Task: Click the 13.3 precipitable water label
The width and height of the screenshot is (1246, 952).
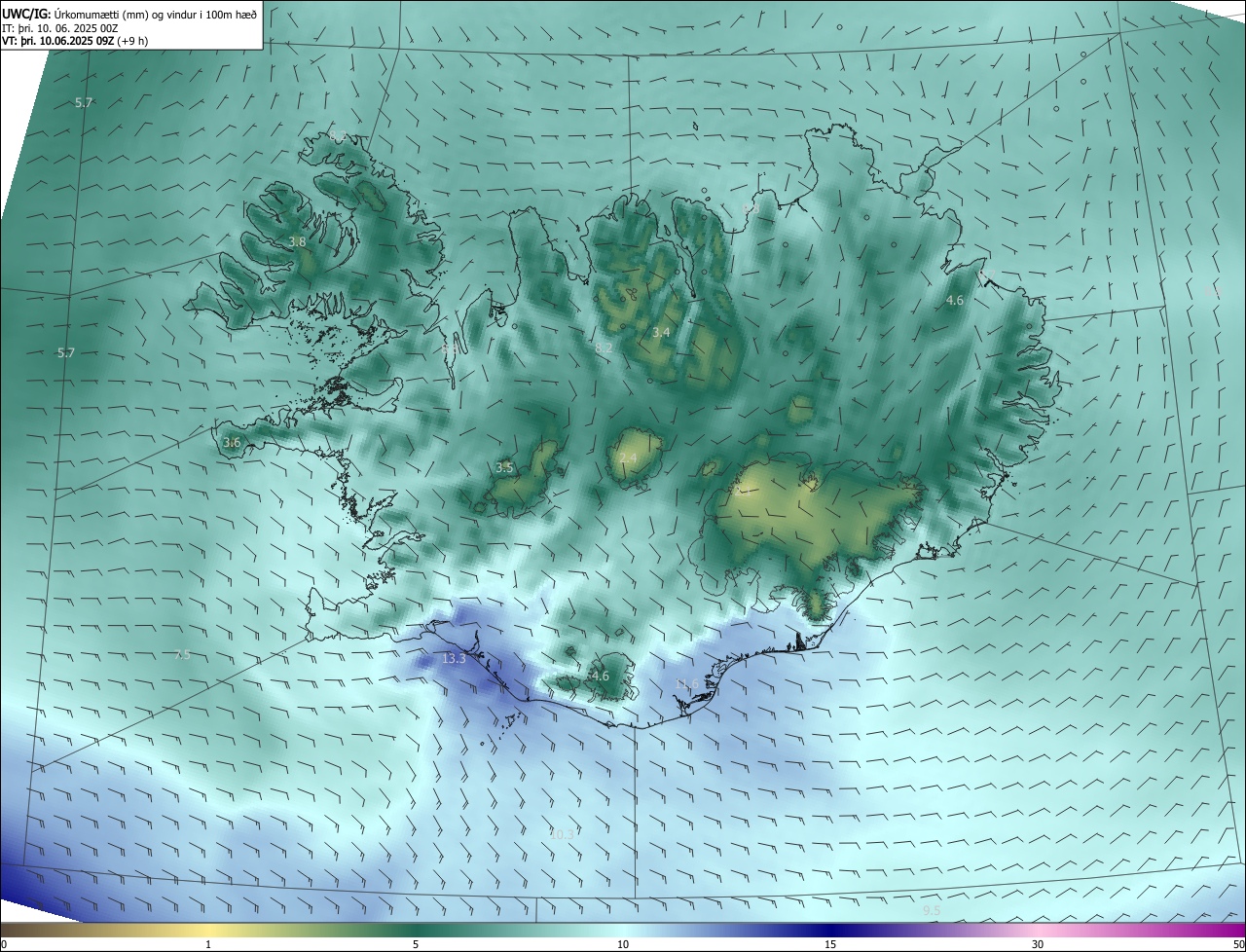Action: coord(454,659)
